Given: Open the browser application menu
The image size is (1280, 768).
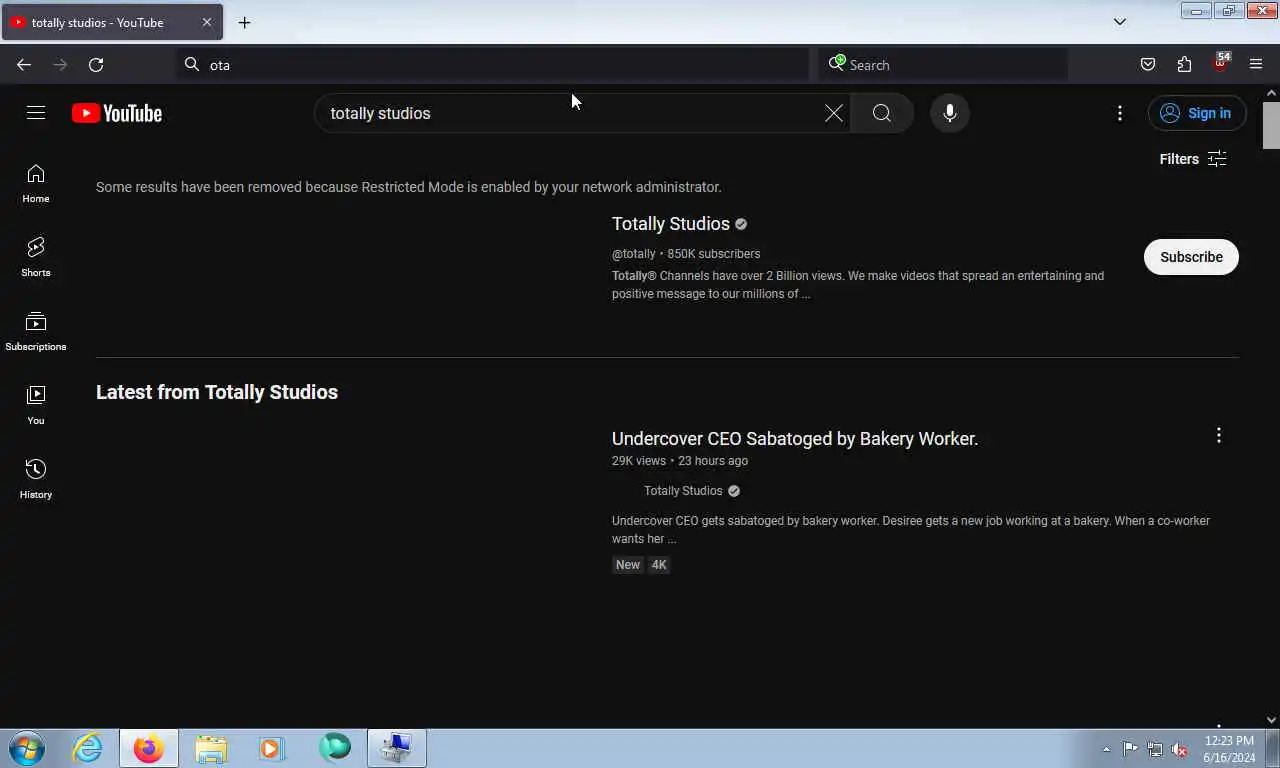Looking at the screenshot, I should (x=1256, y=65).
